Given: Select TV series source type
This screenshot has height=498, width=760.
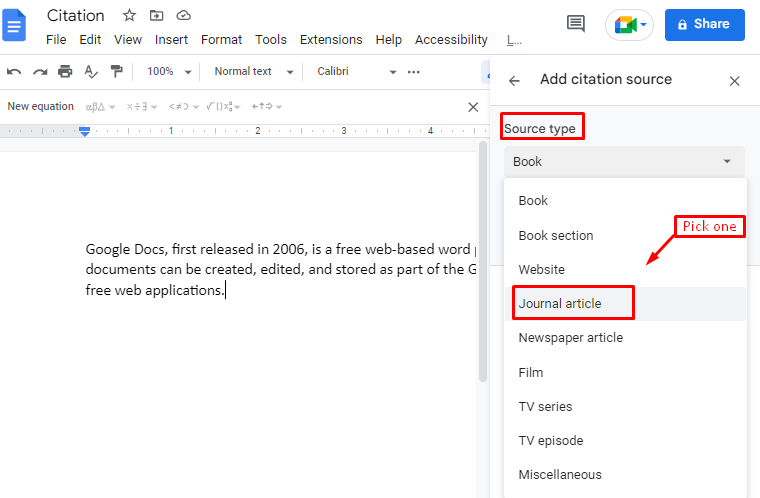Looking at the screenshot, I should (625, 406).
